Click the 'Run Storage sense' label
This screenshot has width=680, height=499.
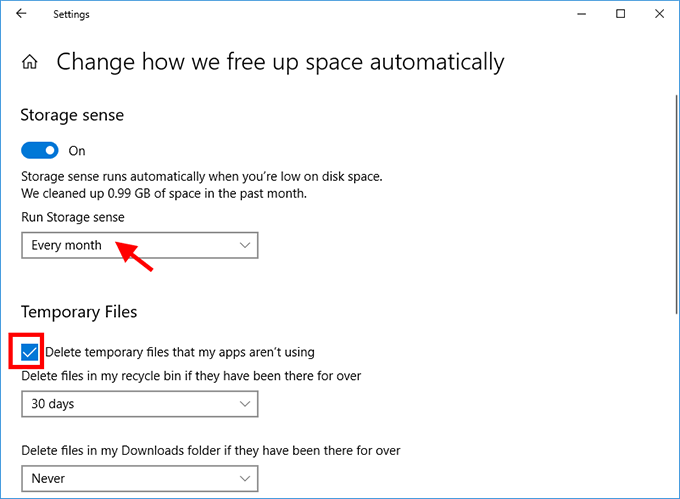coord(73,217)
